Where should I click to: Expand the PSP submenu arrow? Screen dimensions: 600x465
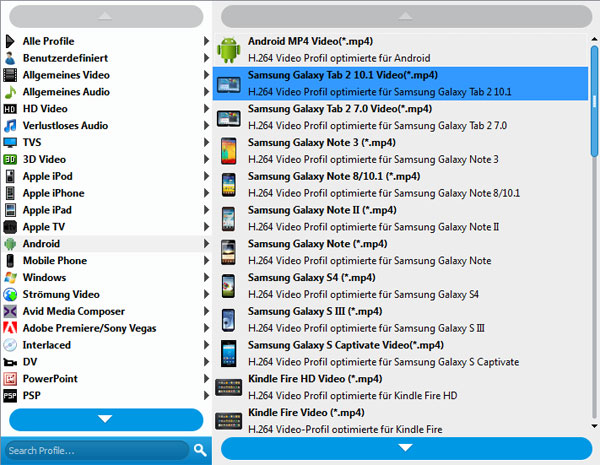206,396
